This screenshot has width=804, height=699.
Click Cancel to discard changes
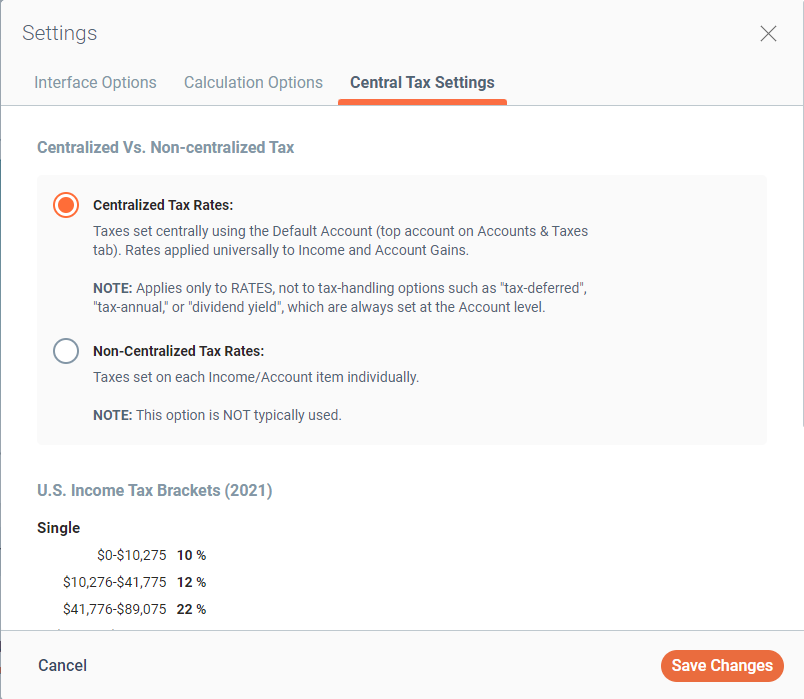[62, 665]
